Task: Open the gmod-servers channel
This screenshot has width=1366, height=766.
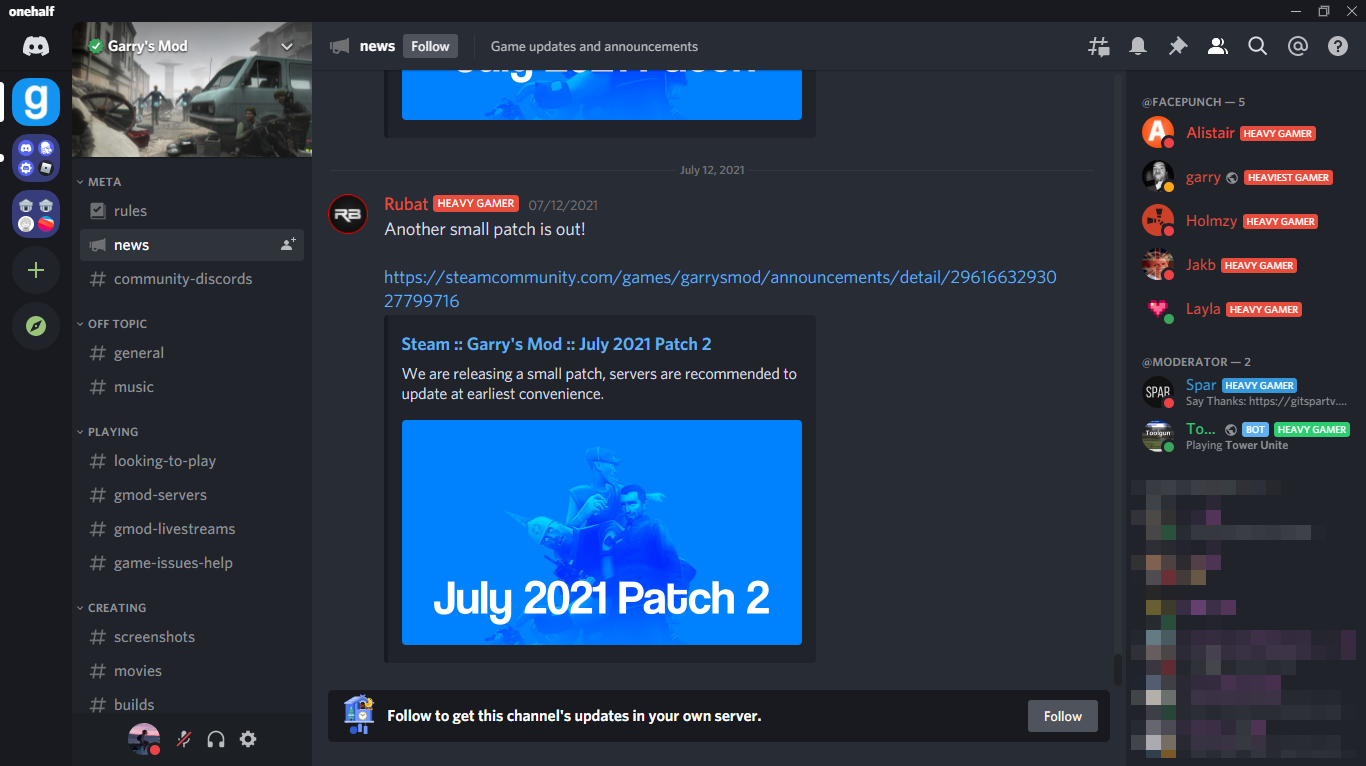Action: (x=192, y=495)
